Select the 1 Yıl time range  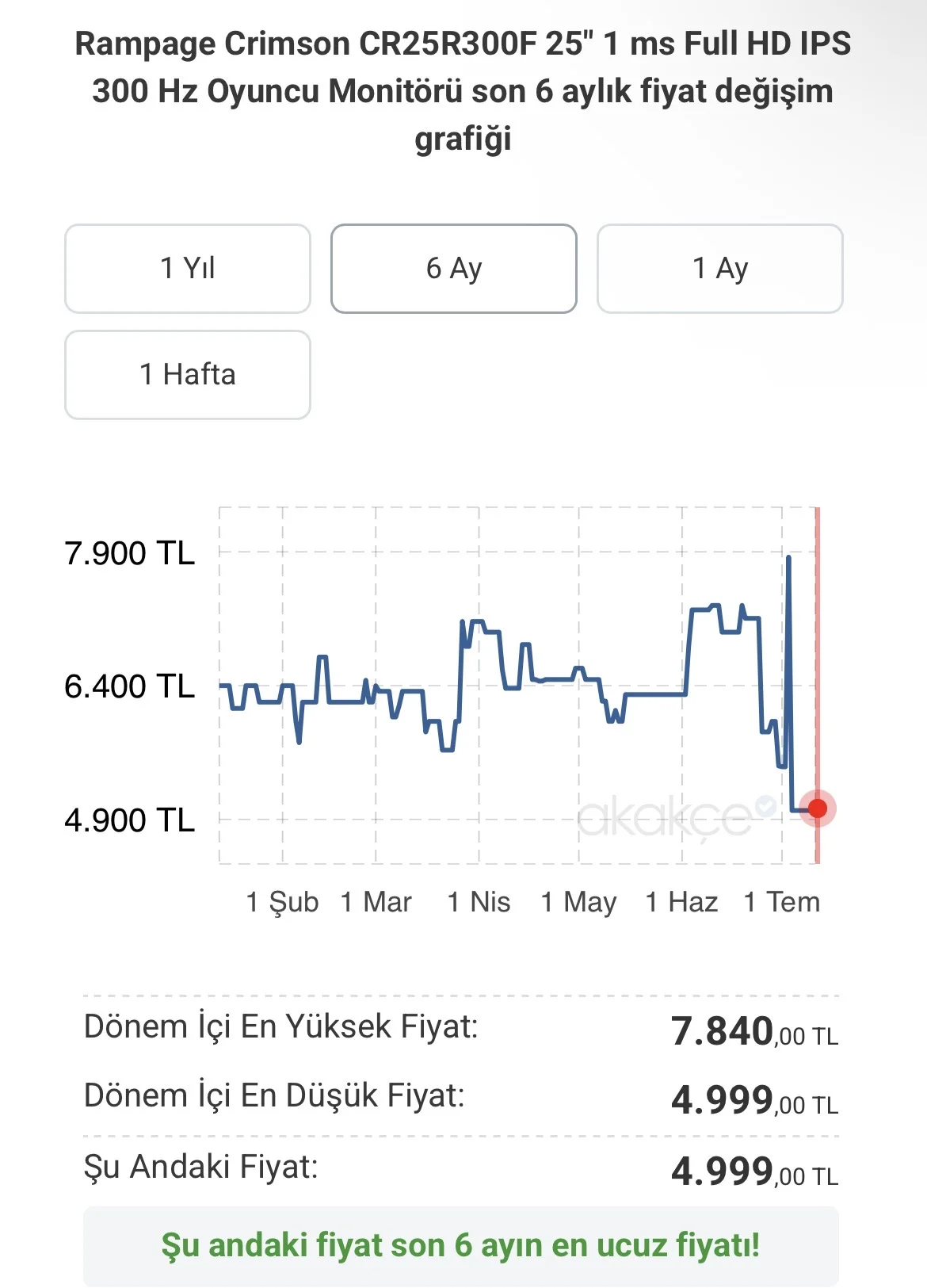point(188,269)
